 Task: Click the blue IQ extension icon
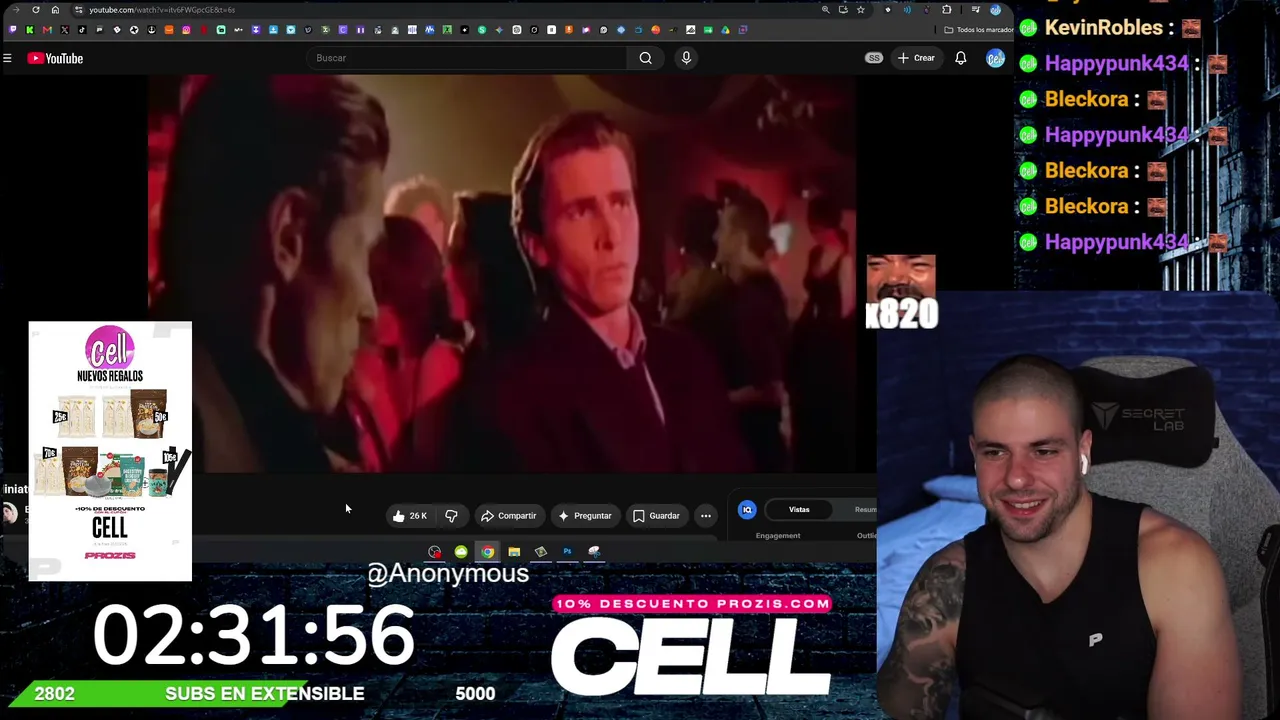747,510
